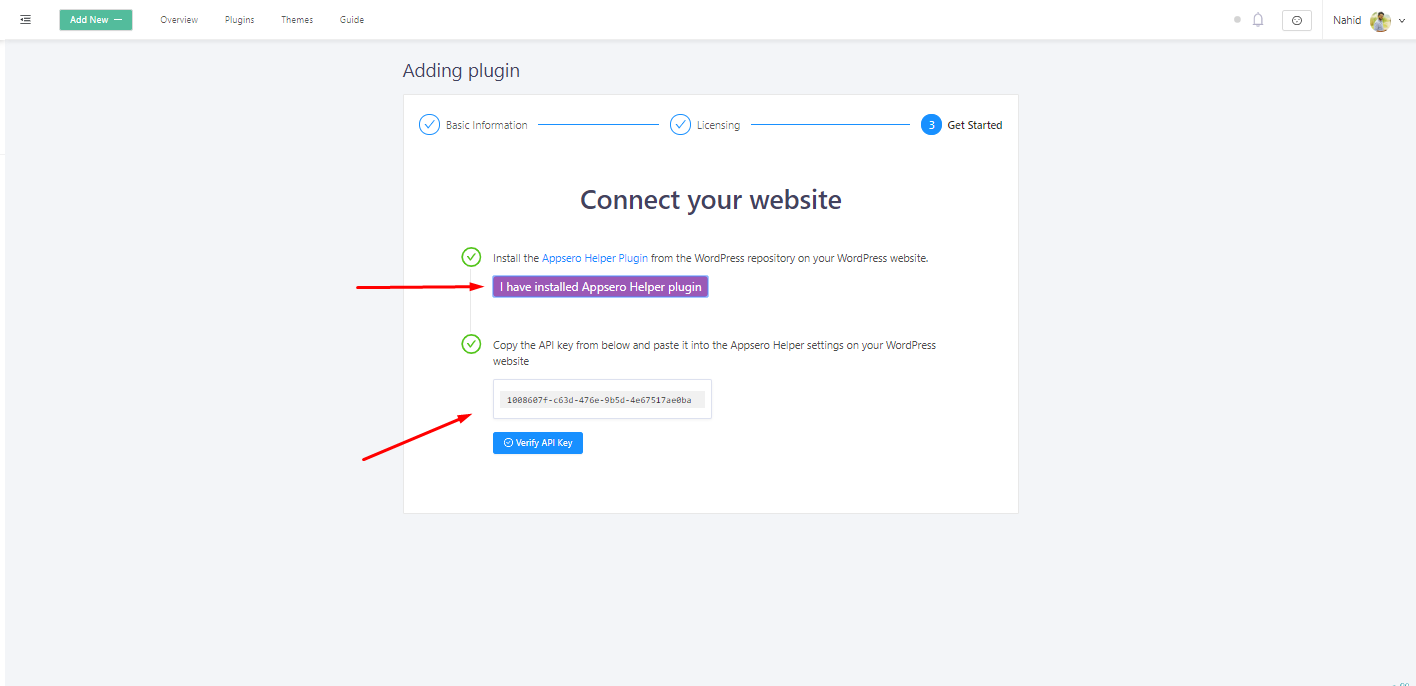Select the Get Started step circle
This screenshot has width=1416, height=686.
(x=931, y=124)
